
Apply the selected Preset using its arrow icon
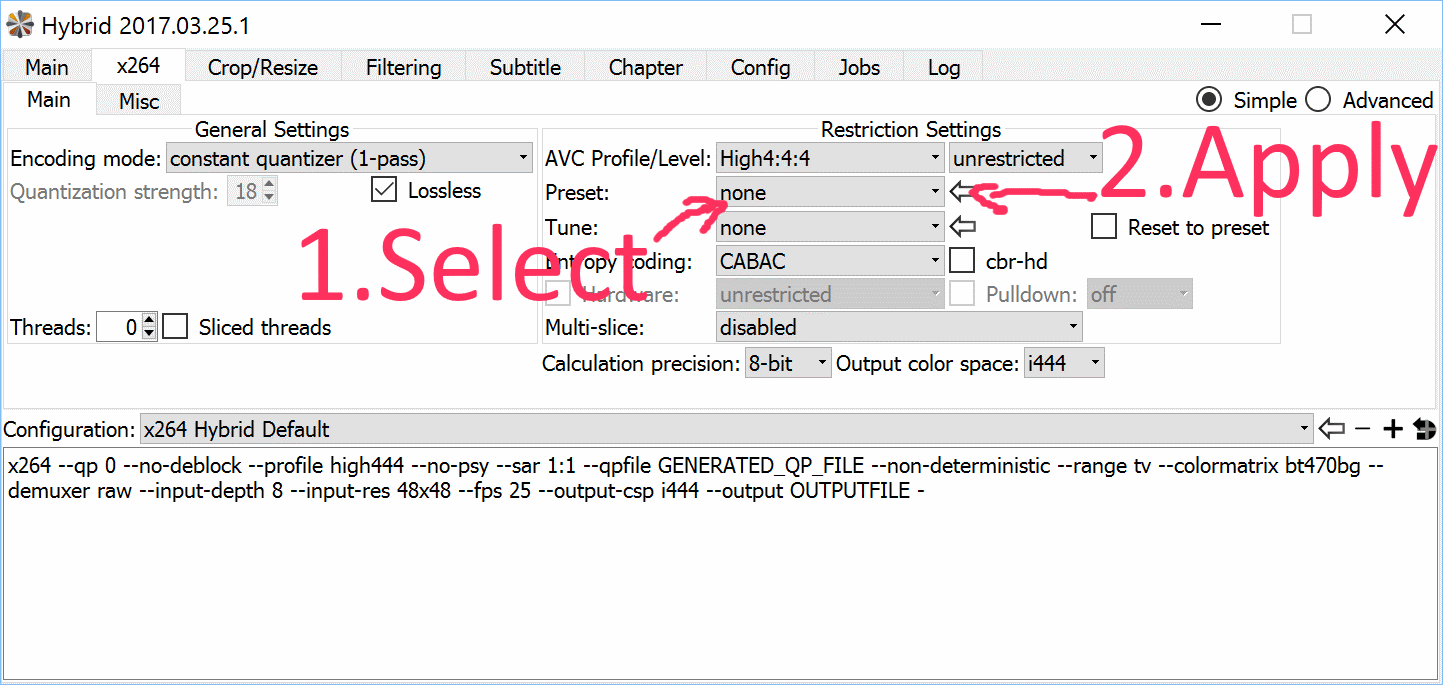tap(962, 191)
